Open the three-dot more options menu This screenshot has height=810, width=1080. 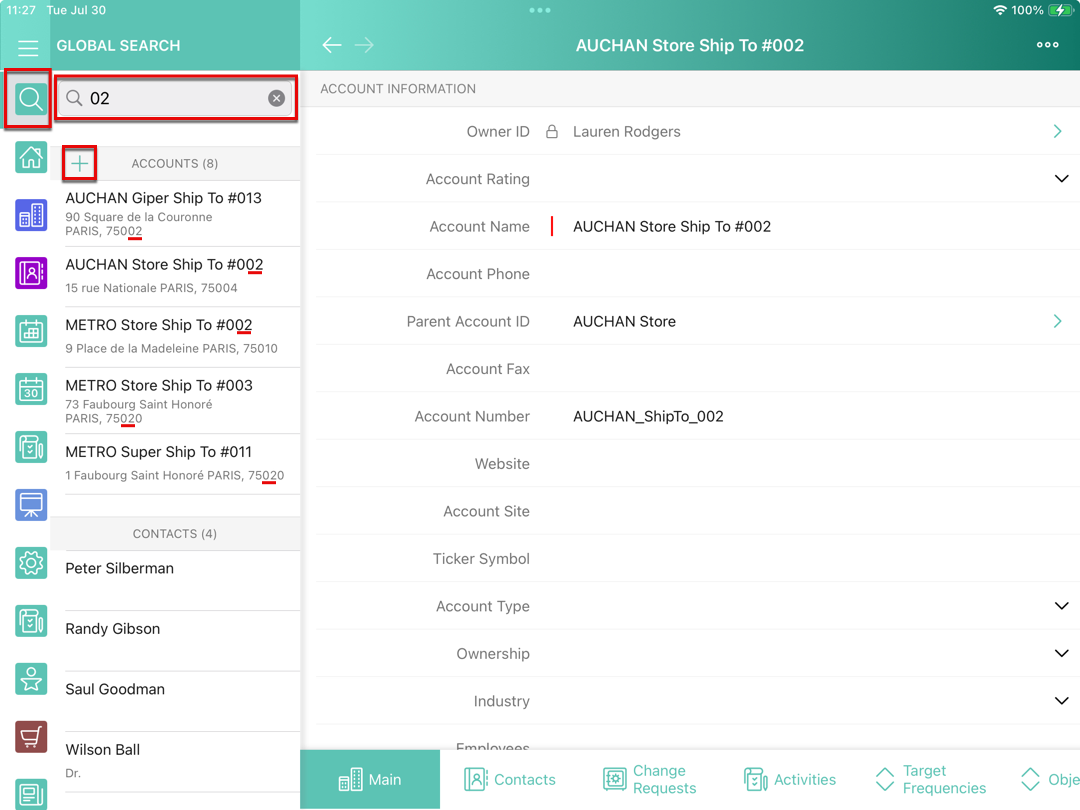tap(1047, 45)
